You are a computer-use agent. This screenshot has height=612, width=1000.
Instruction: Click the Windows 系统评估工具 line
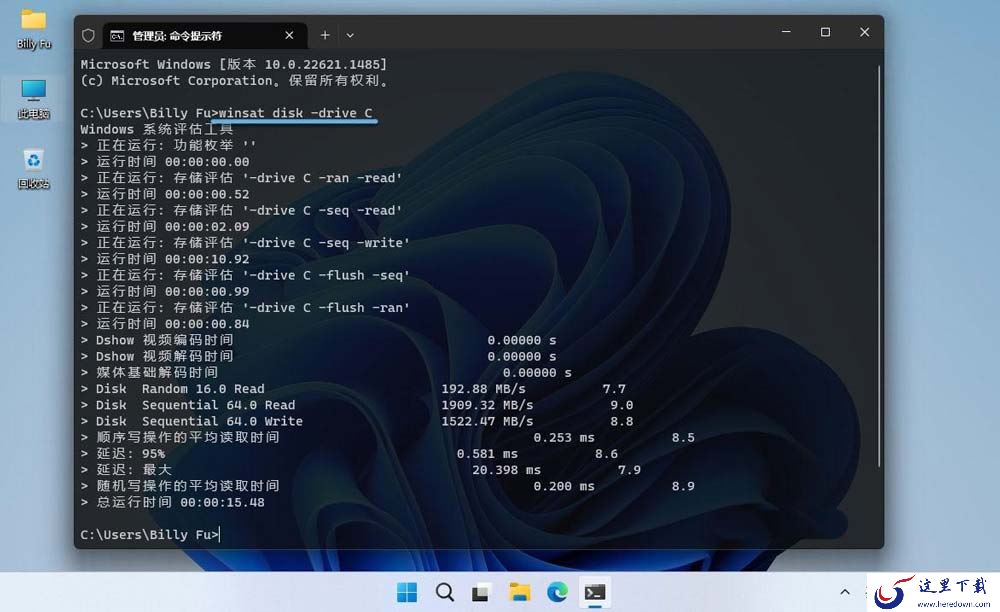(157, 129)
